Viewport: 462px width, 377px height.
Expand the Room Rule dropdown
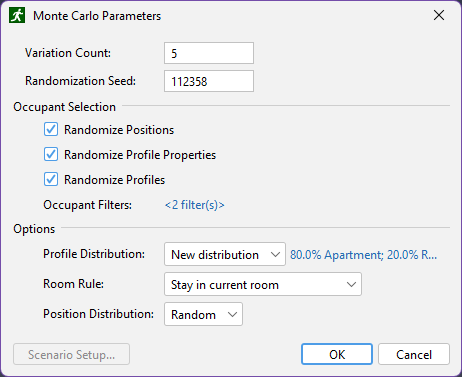pyautogui.click(x=263, y=284)
